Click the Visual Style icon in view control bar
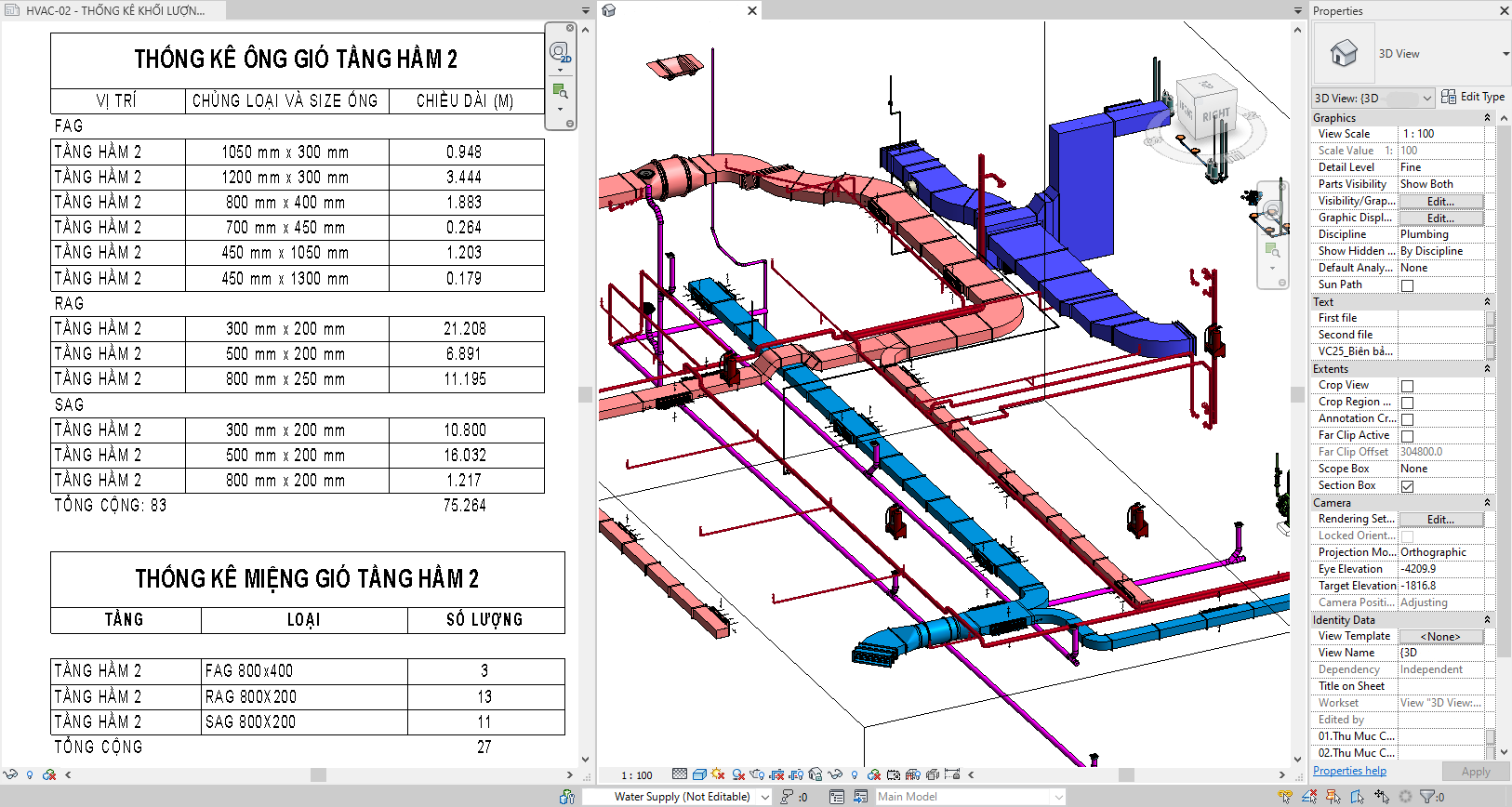 [698, 774]
